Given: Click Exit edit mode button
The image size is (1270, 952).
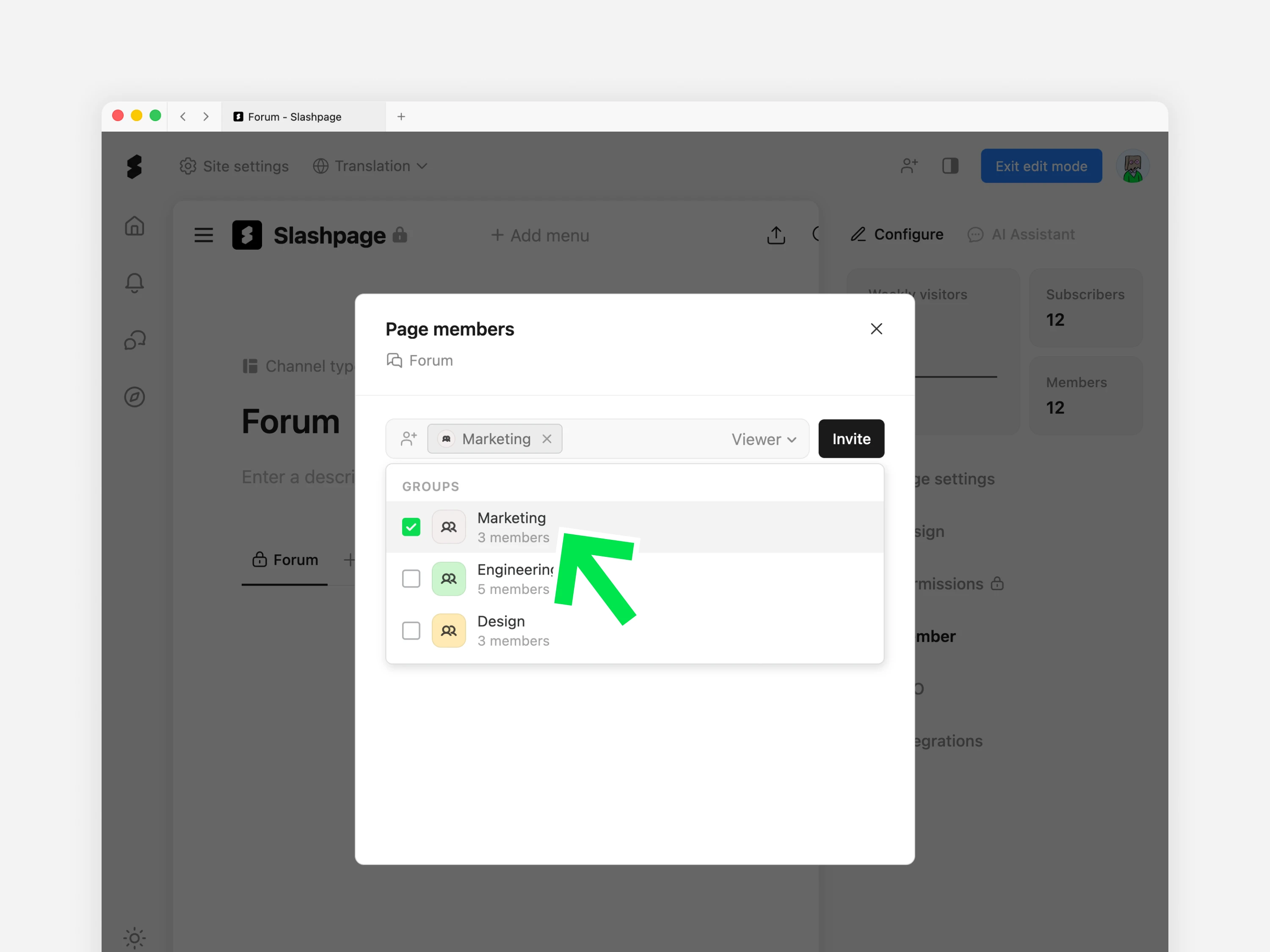Looking at the screenshot, I should 1041,166.
